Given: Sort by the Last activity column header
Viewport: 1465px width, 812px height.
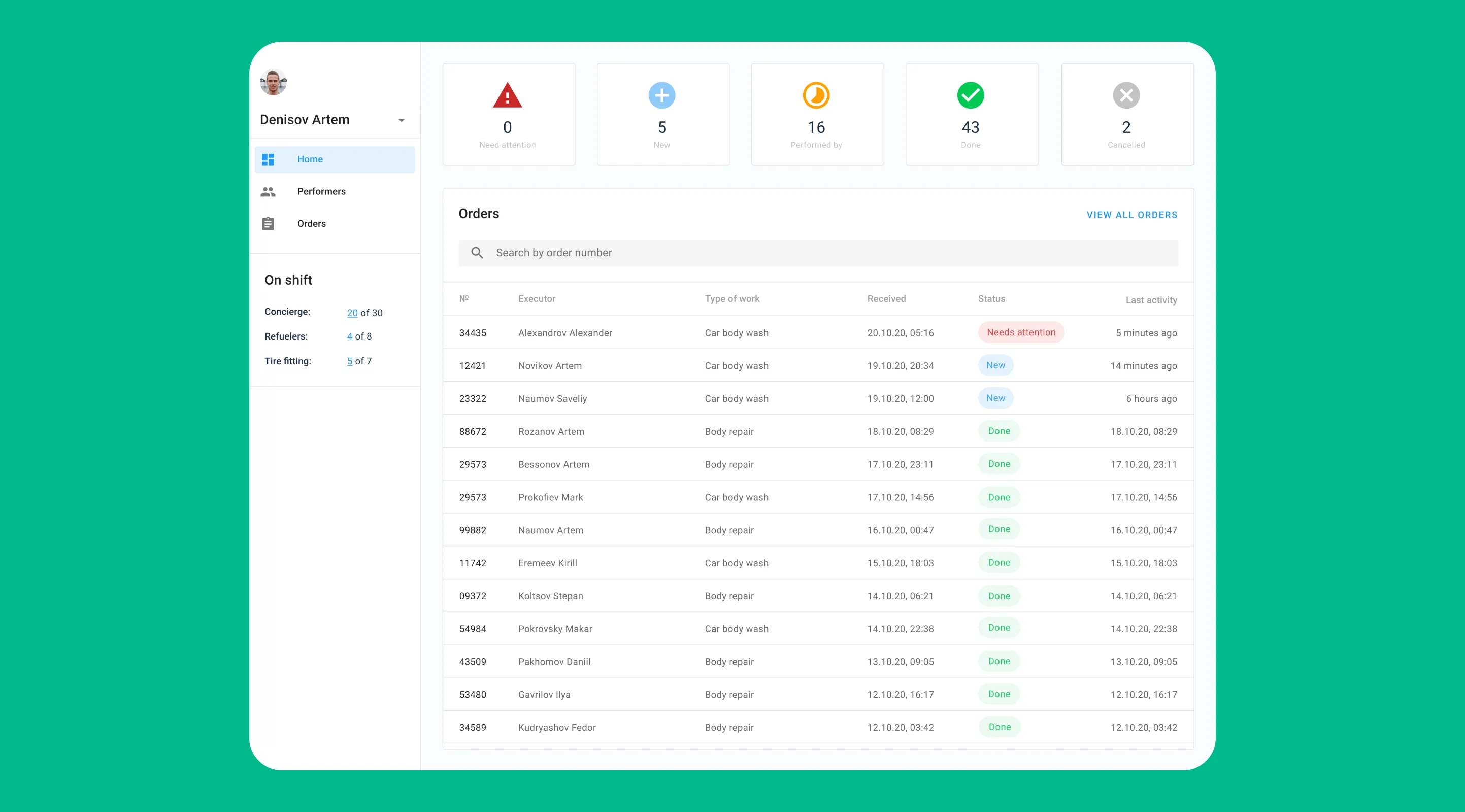Looking at the screenshot, I should pyautogui.click(x=1151, y=300).
